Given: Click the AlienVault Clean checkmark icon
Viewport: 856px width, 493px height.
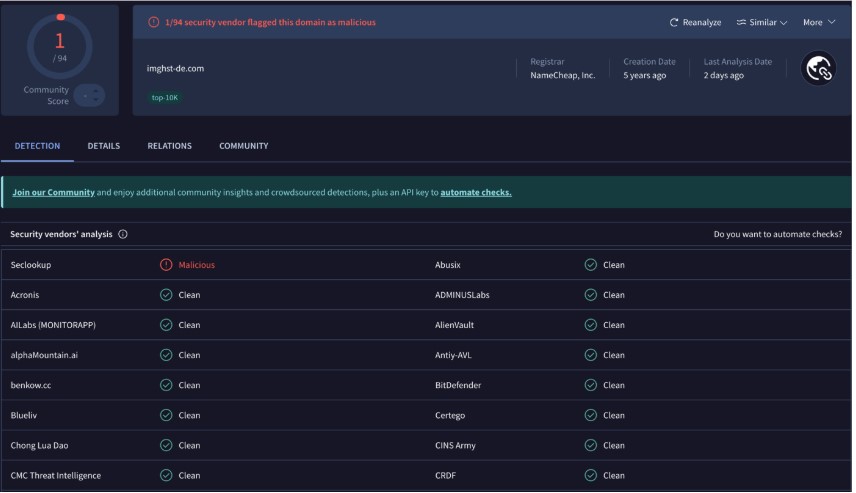Looking at the screenshot, I should tap(593, 325).
